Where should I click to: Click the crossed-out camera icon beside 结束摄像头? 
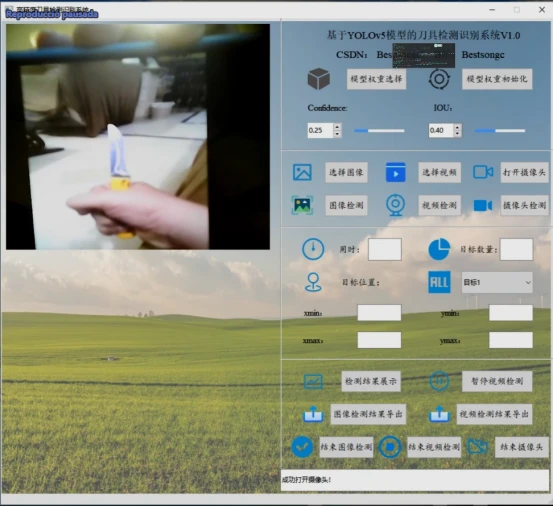pyautogui.click(x=478, y=447)
